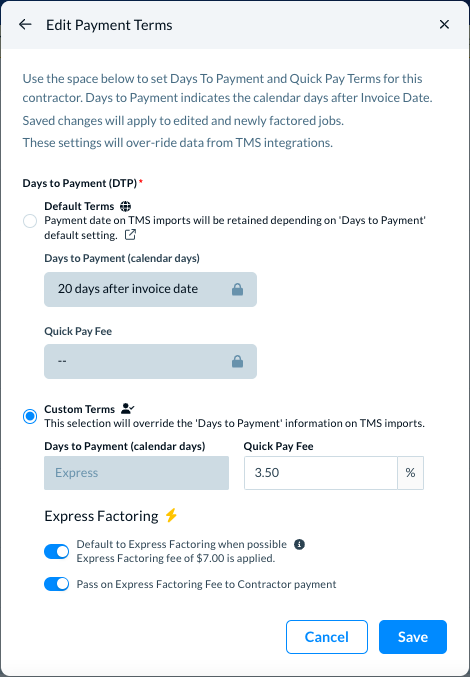Click the locked default Quick Pay Fee box
The height and width of the screenshot is (677, 470).
coord(150,361)
